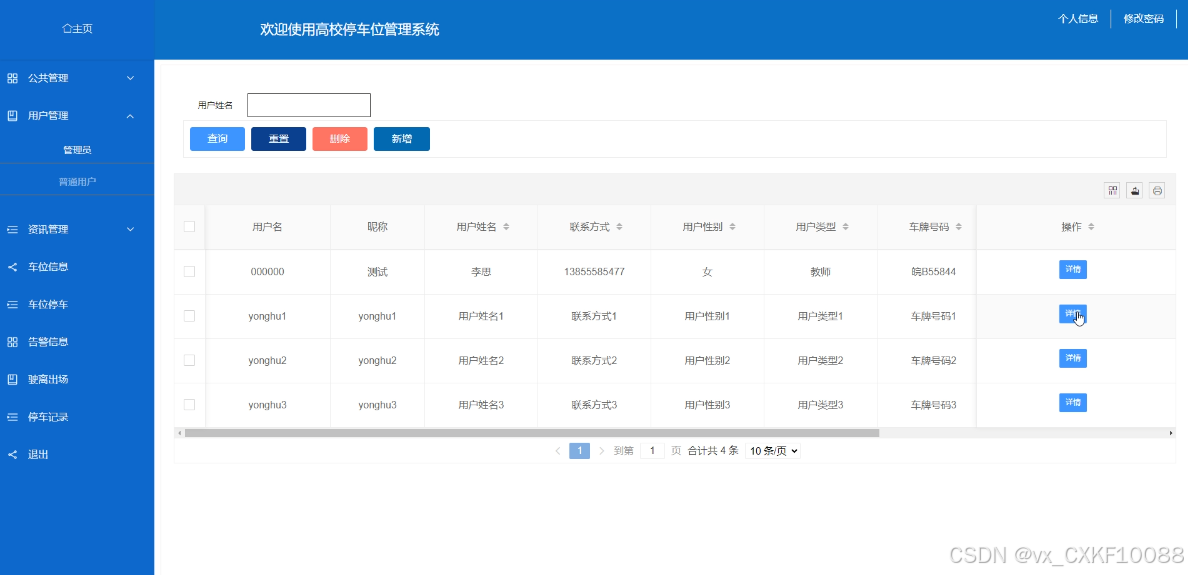1188x575 pixels.
Task: Open 个人信息 link in header
Action: pyautogui.click(x=1078, y=19)
